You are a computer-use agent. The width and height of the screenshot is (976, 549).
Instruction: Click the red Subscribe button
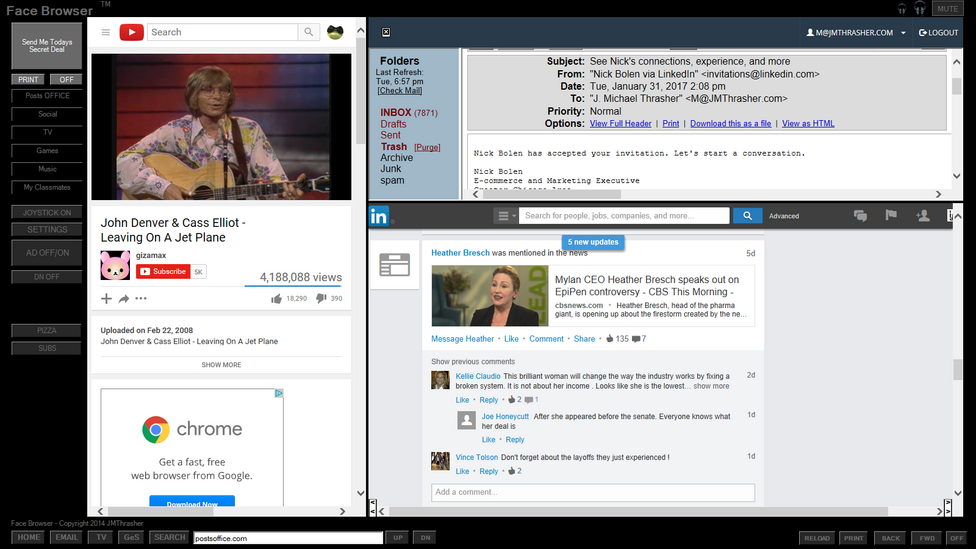tap(163, 271)
